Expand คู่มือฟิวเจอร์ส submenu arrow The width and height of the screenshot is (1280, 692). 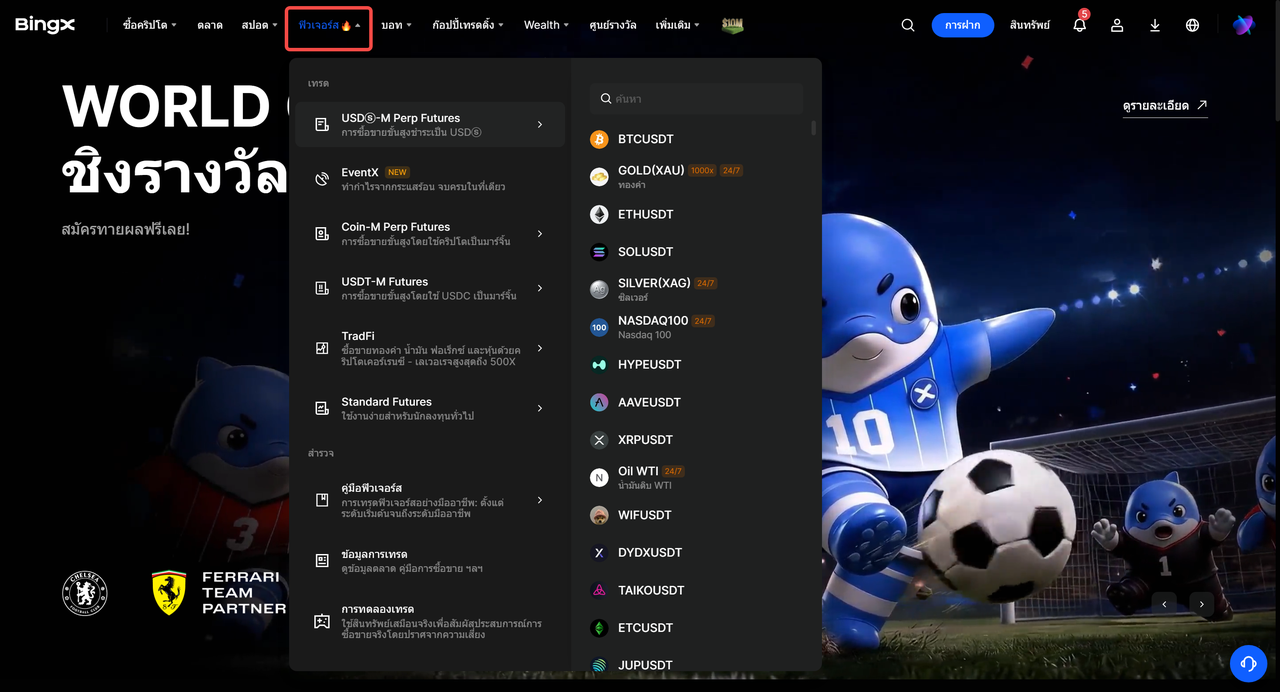click(x=540, y=500)
